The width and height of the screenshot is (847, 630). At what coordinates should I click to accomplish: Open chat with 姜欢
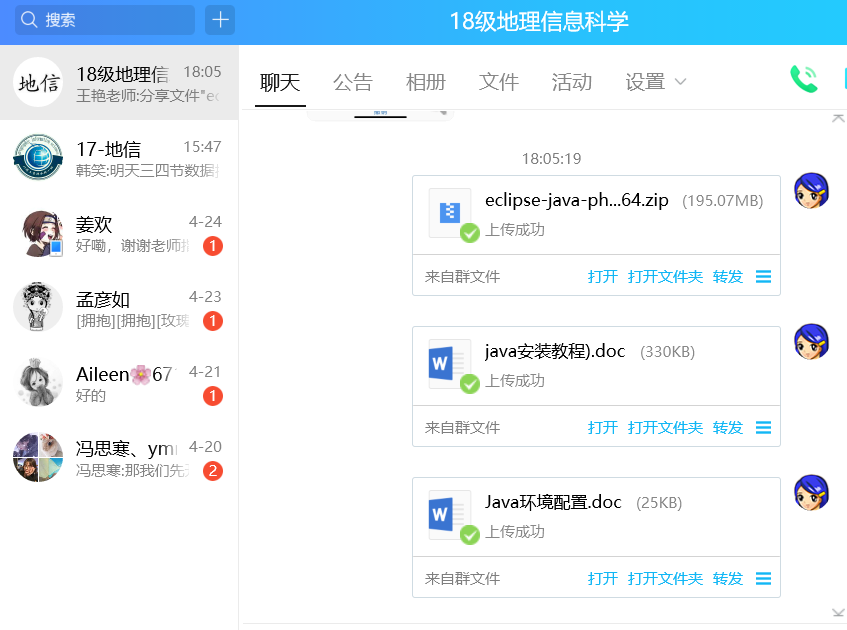coord(119,234)
